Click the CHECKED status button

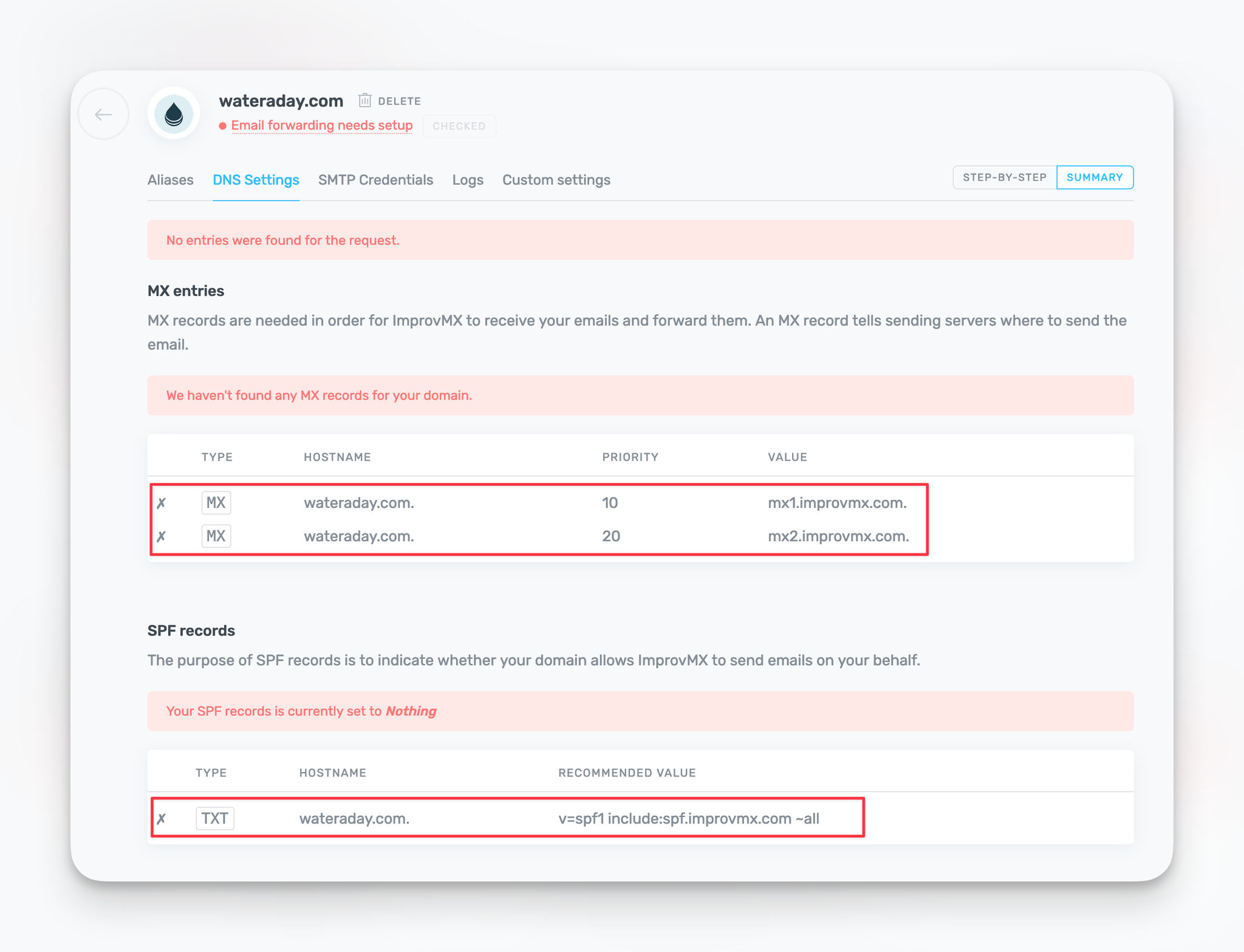(x=459, y=126)
